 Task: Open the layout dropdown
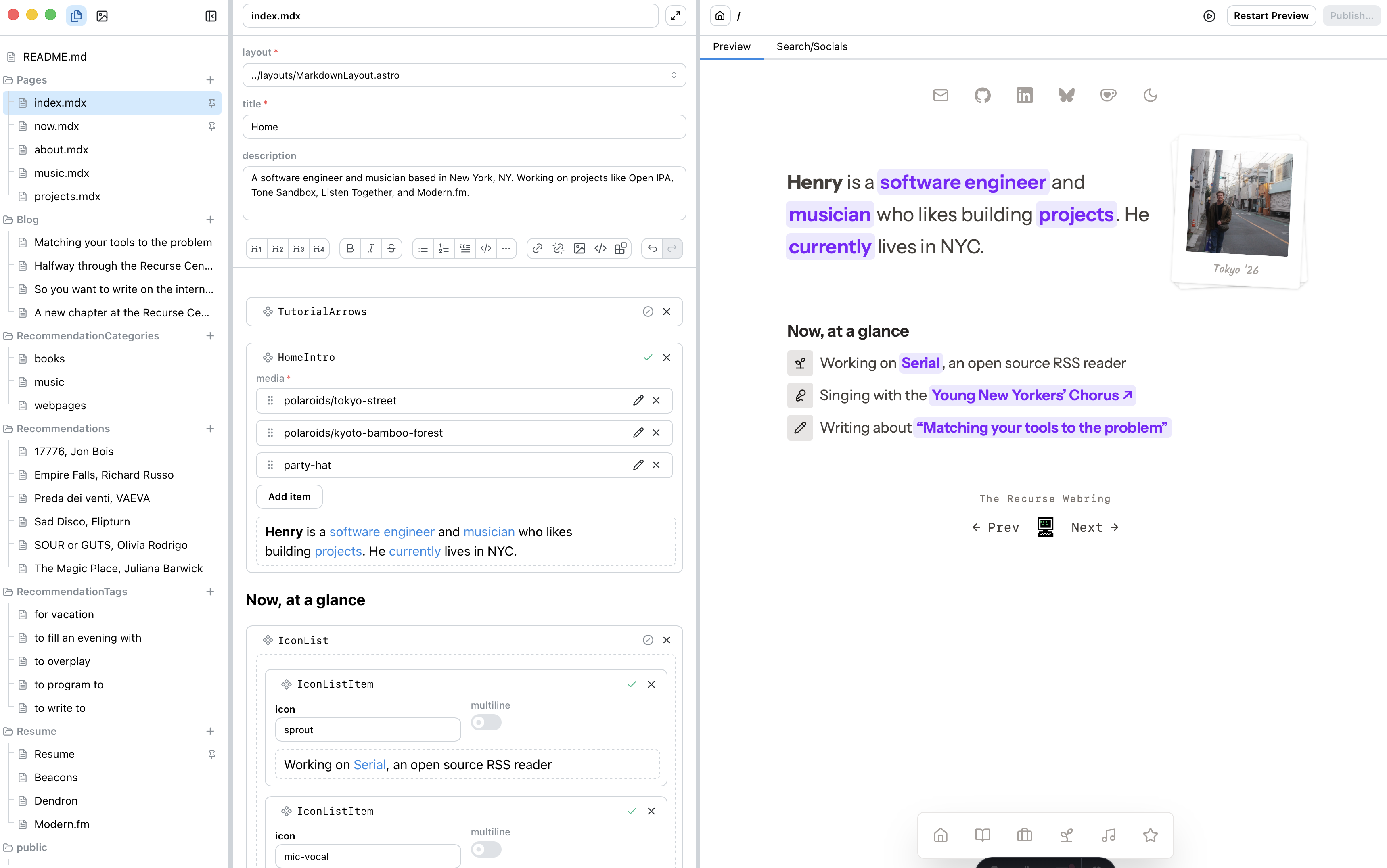[x=464, y=75]
